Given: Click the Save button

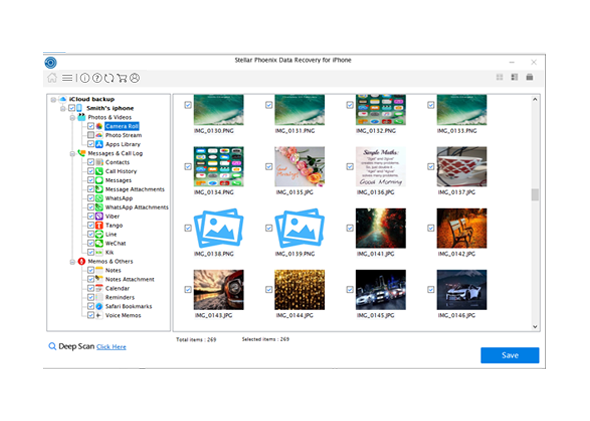Looking at the screenshot, I should [510, 355].
